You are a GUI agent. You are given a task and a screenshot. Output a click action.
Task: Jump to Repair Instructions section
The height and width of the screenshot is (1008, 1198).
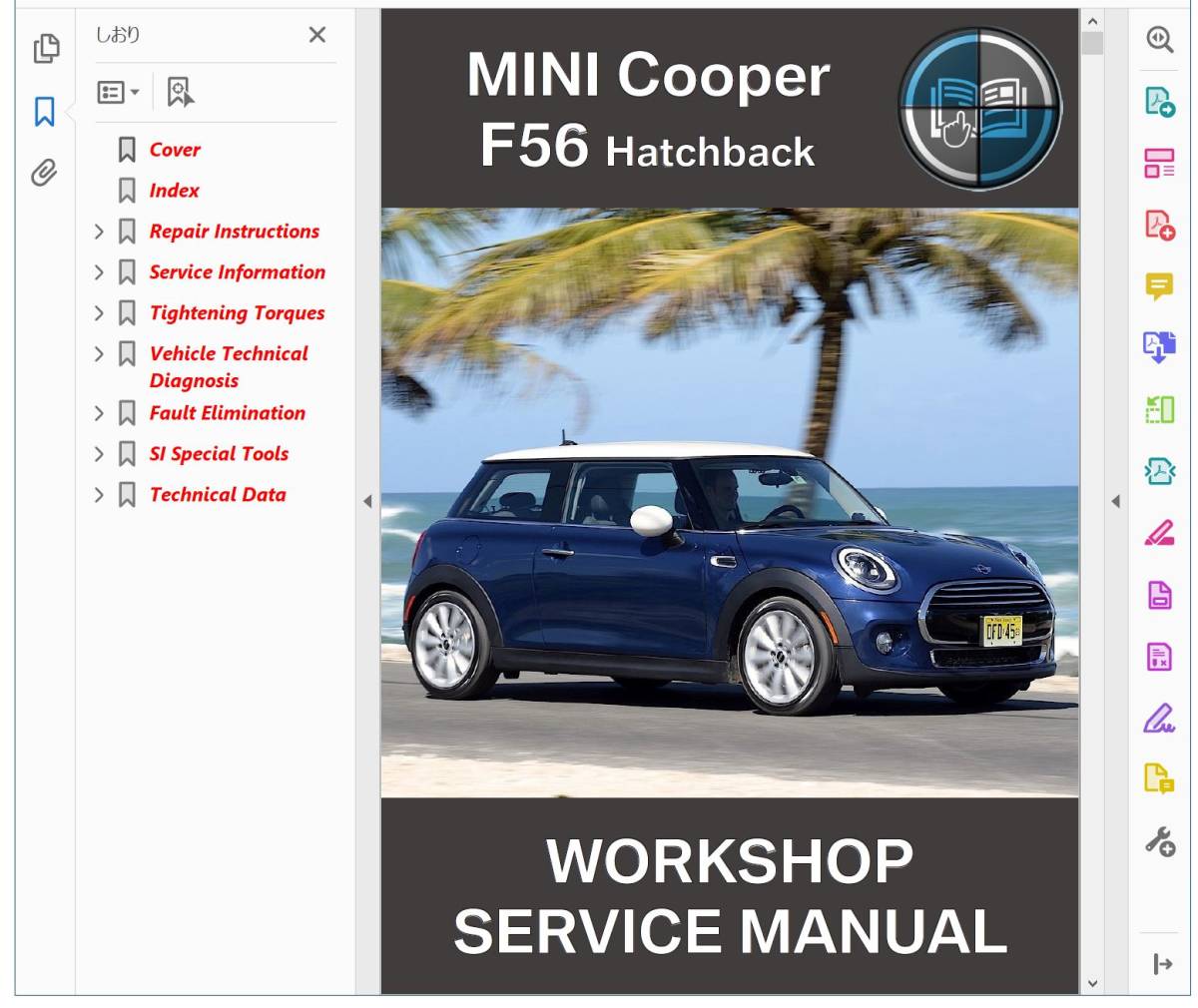tap(235, 232)
